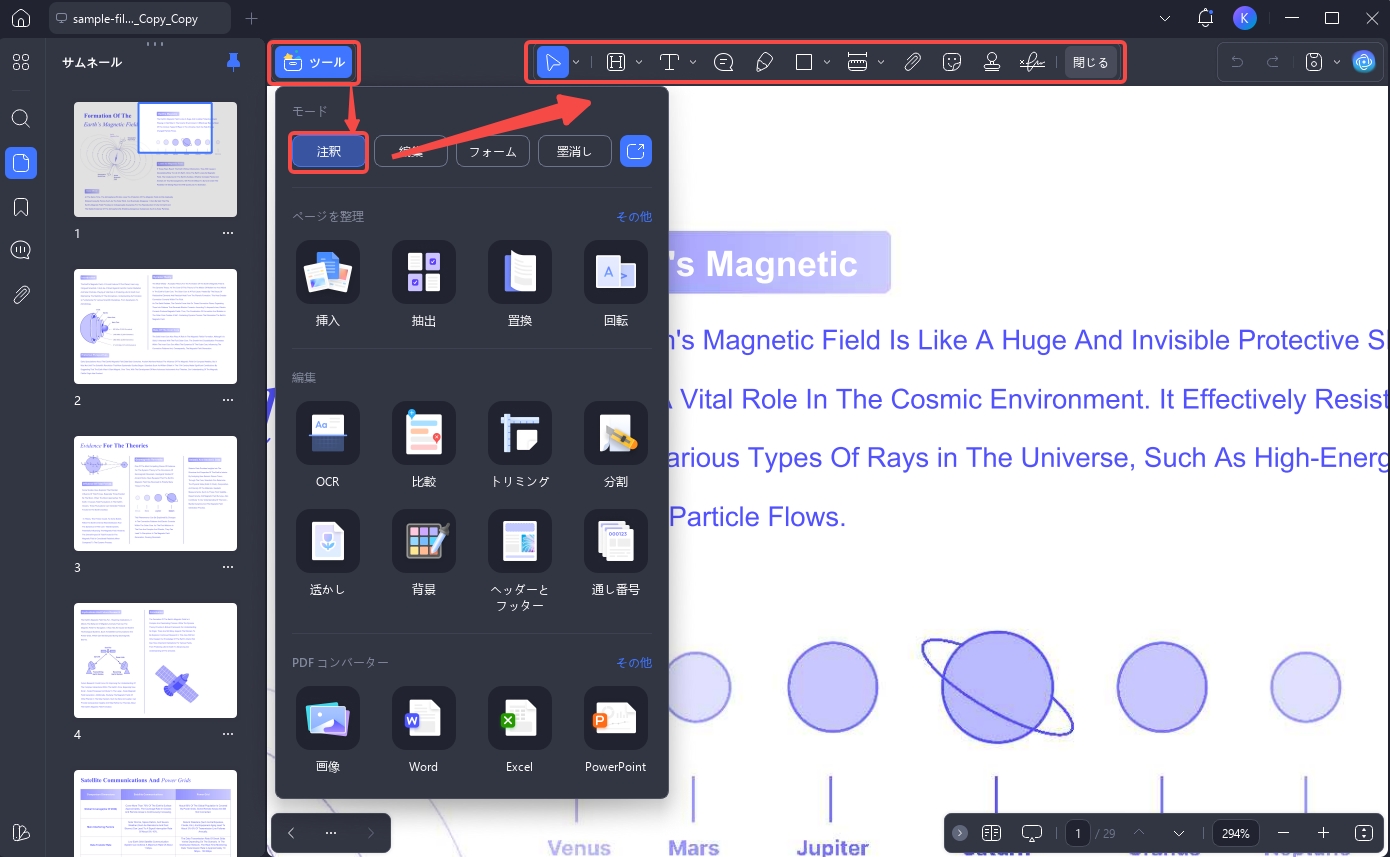Open the comments sidebar panel
This screenshot has width=1390, height=857.
tap(21, 250)
